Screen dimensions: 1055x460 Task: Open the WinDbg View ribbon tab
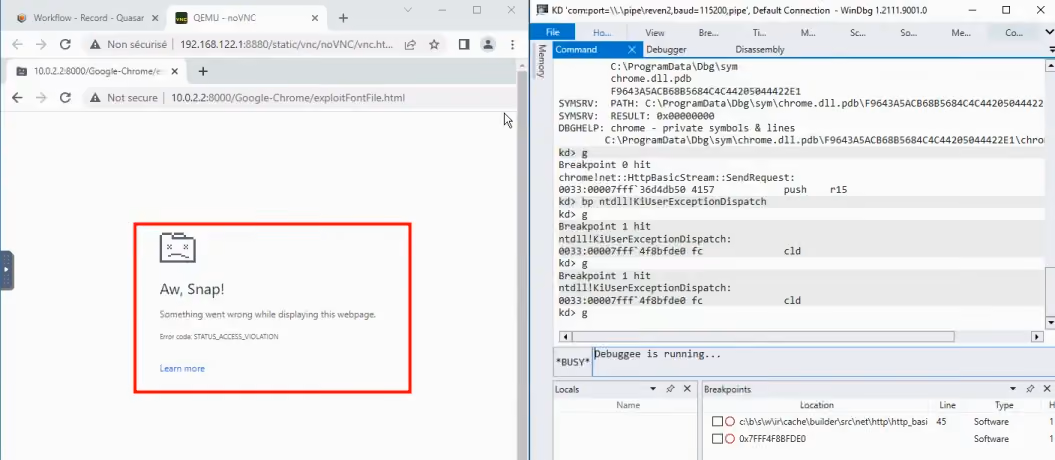point(655,32)
